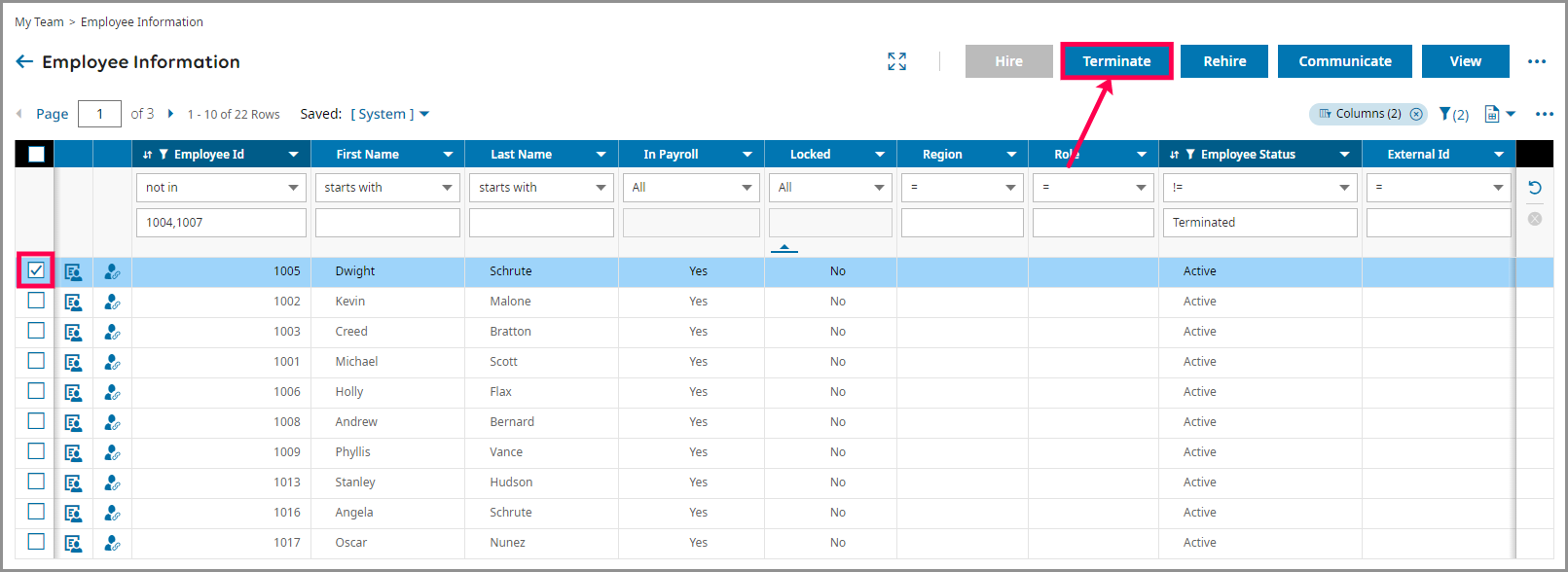Click the export document icon
1568x572 pixels.
click(1492, 114)
